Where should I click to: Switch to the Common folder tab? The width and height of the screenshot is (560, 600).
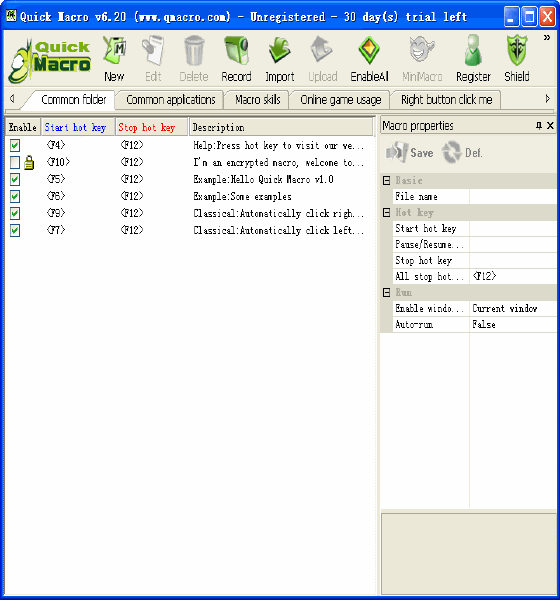click(73, 100)
